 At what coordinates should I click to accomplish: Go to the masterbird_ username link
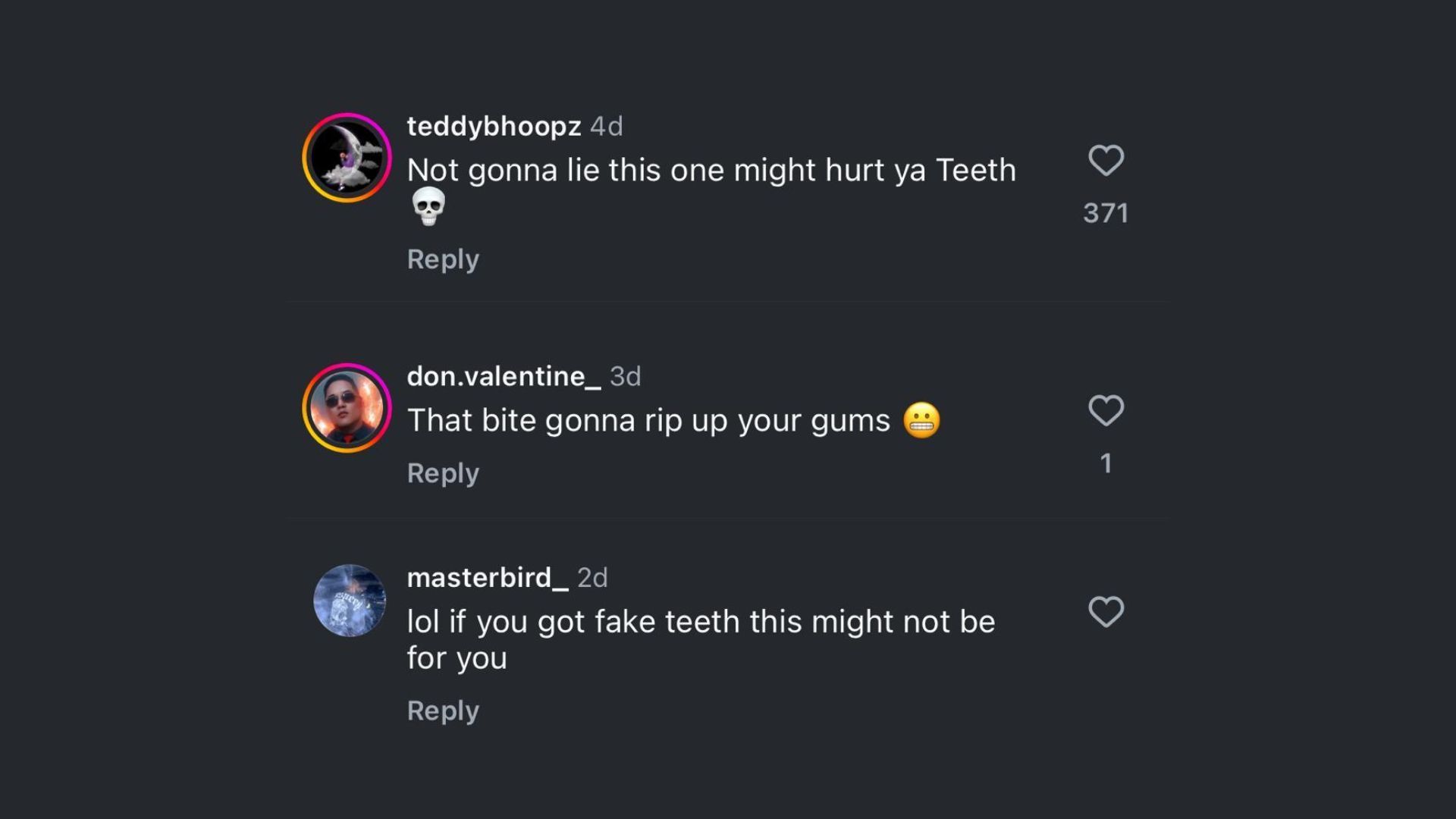click(x=487, y=578)
